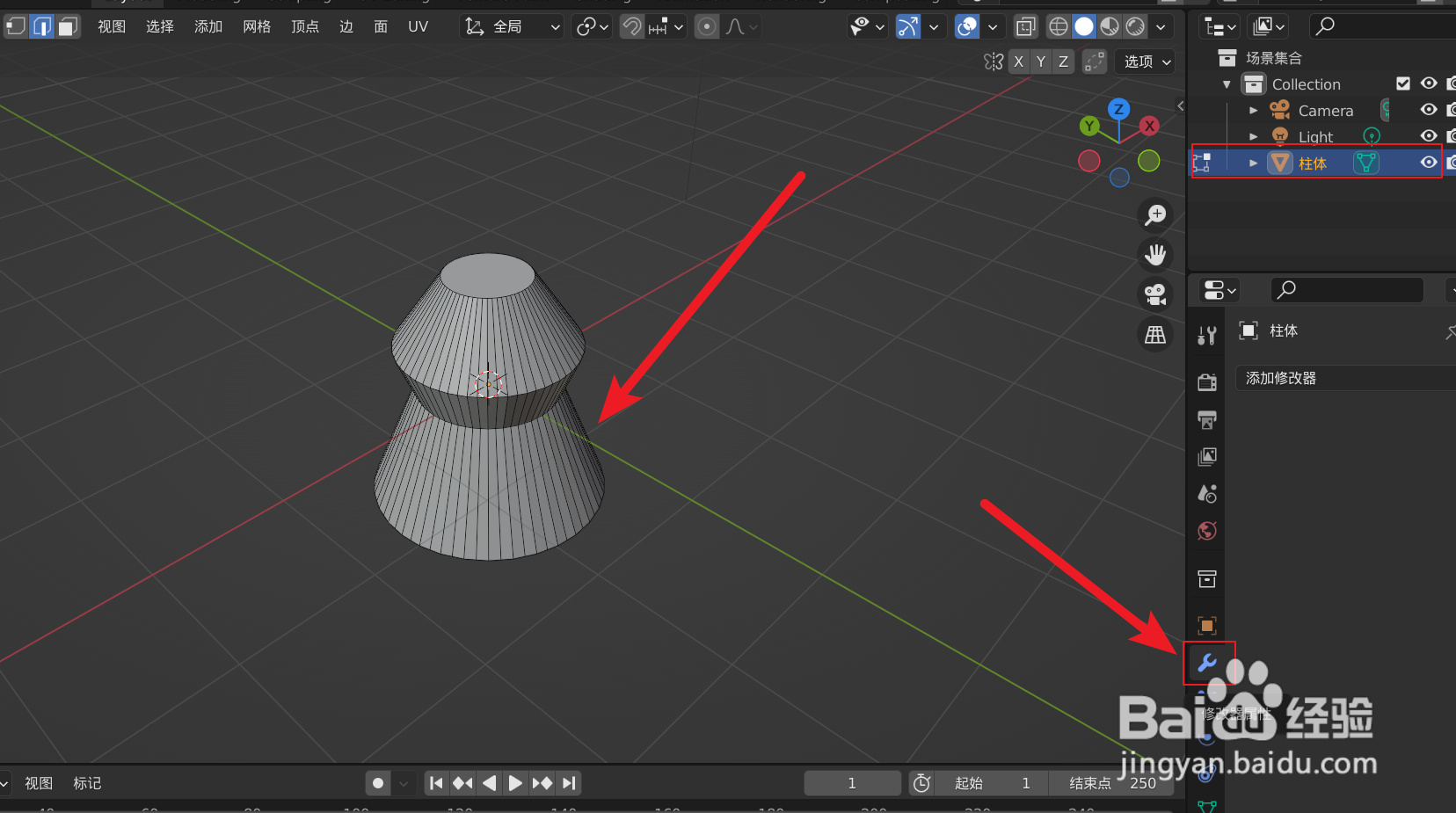1456x813 pixels.
Task: Hide Light in the viewport
Action: tap(1430, 136)
